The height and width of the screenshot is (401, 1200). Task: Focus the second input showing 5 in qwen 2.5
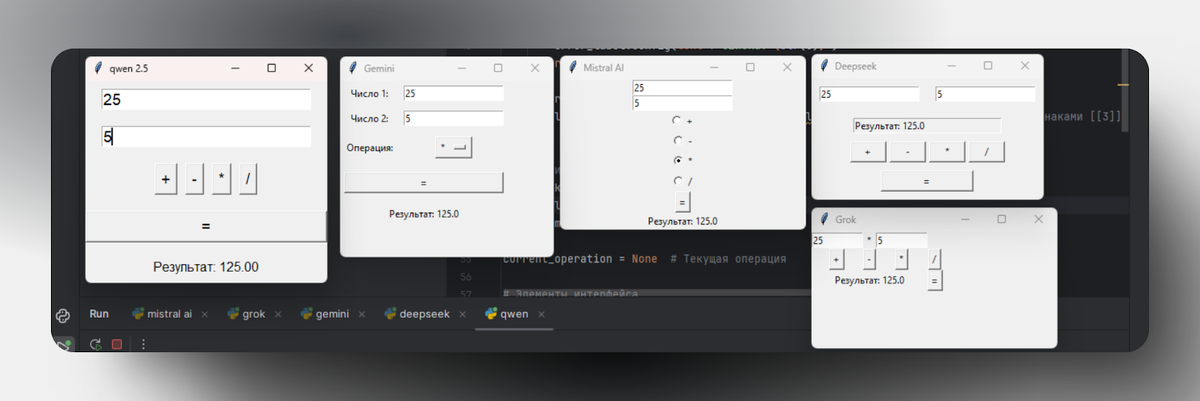click(206, 137)
